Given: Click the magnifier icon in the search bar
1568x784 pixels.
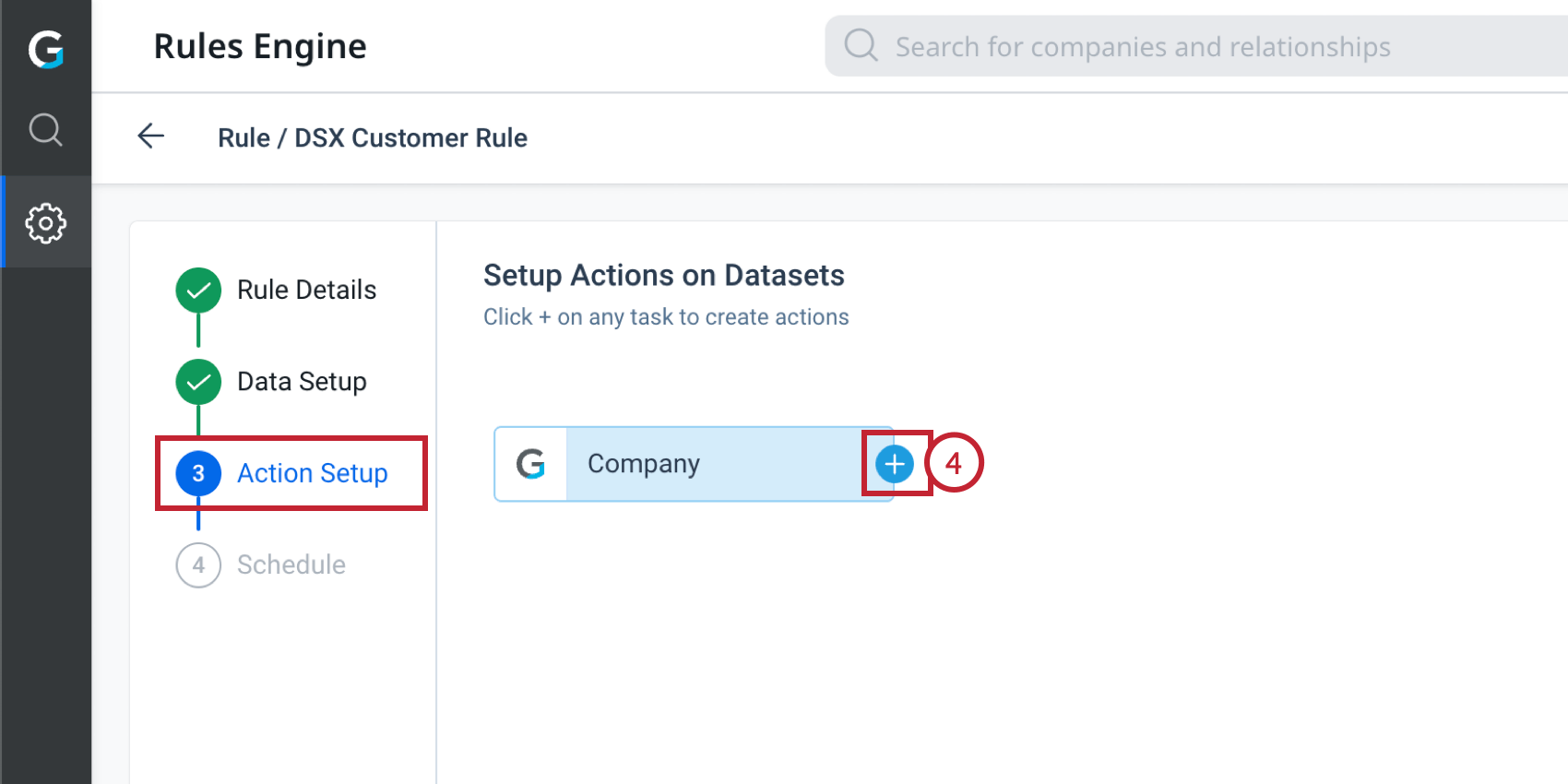Looking at the screenshot, I should coord(861,45).
